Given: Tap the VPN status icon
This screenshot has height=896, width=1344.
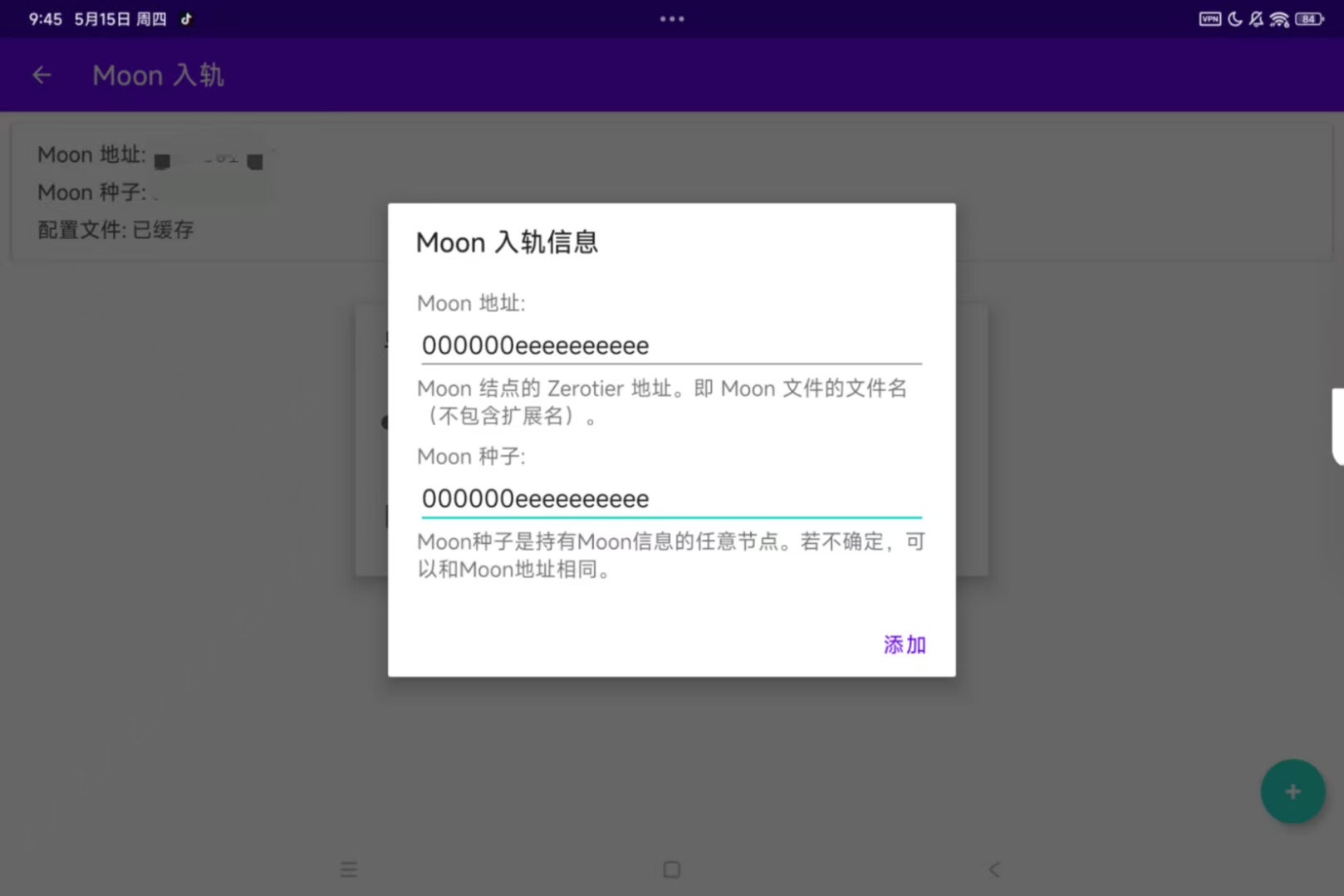Looking at the screenshot, I should (x=1209, y=19).
